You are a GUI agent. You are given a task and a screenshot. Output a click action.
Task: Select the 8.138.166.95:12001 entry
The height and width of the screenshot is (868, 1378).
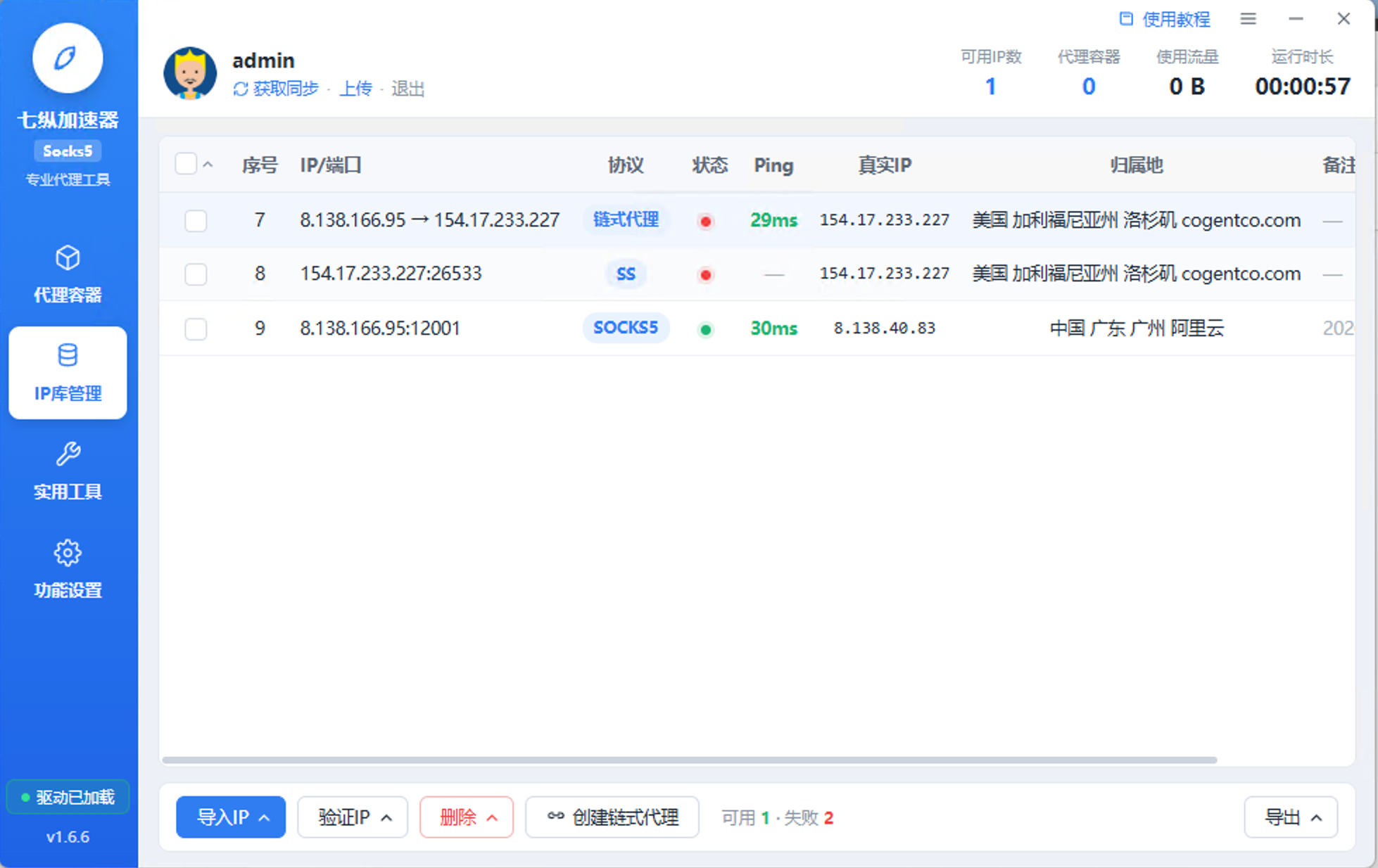pos(380,328)
